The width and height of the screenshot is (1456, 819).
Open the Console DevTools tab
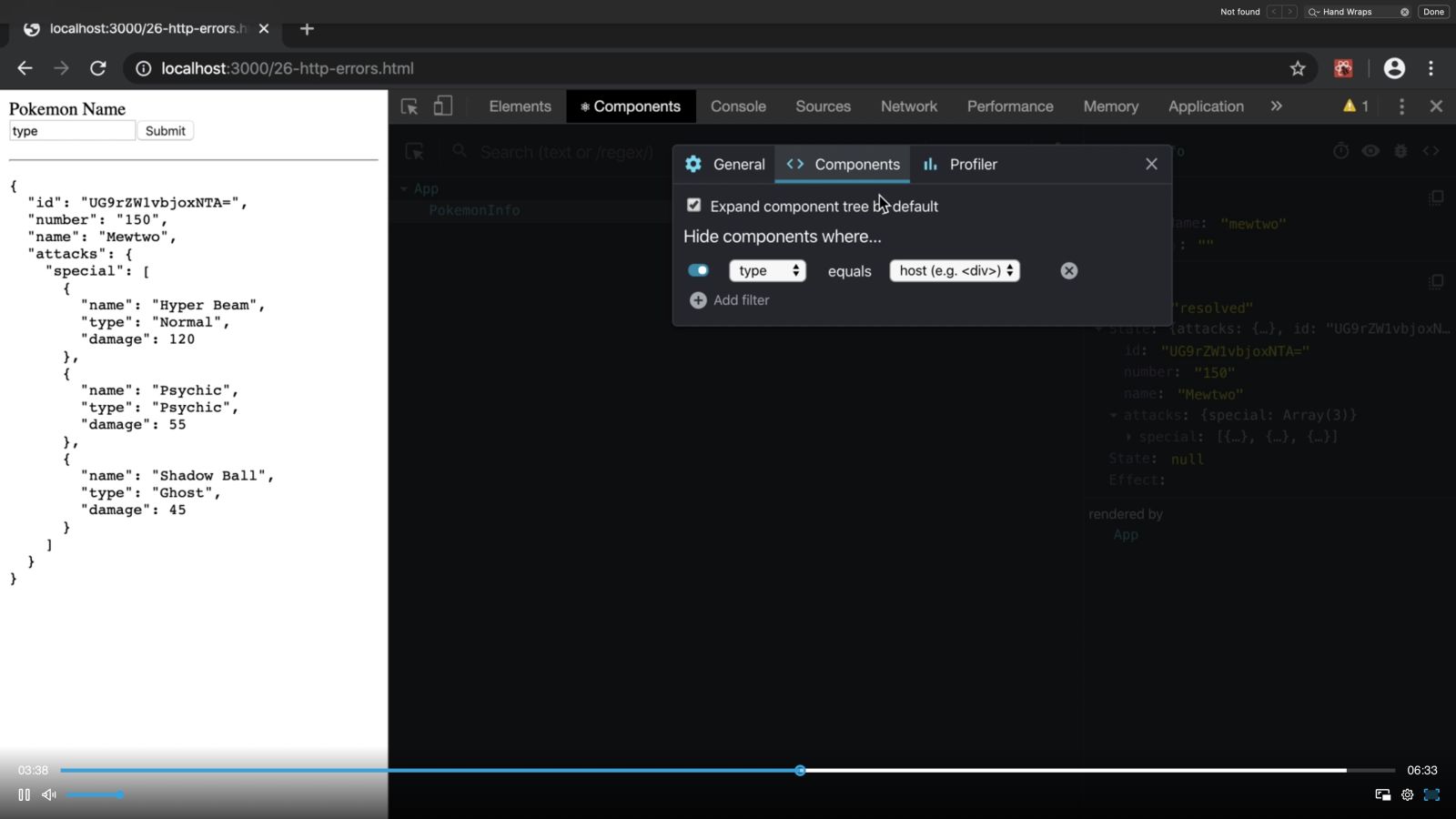point(738,106)
